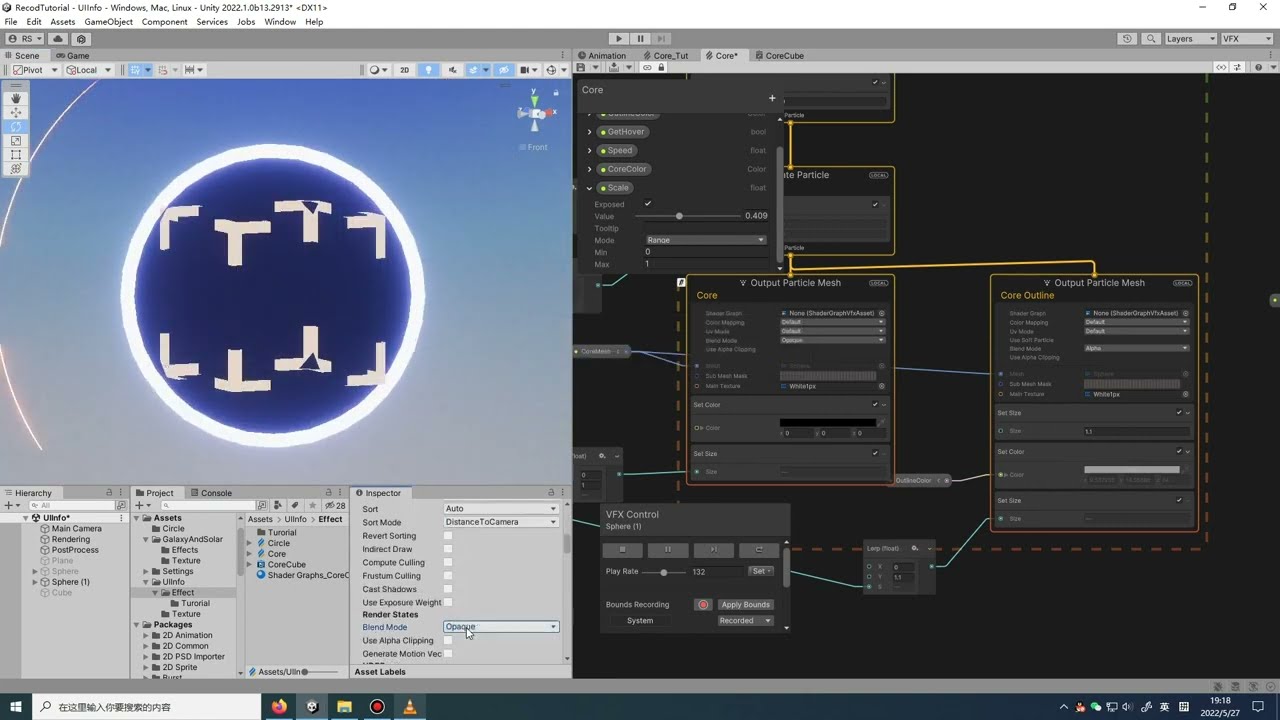Image resolution: width=1280 pixels, height=720 pixels.
Task: Click the VFX Control stop button
Action: point(622,550)
